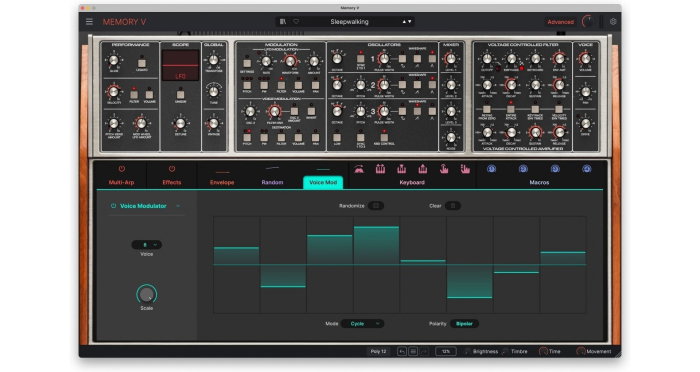
Task: Click the Brightness macro knob in status bar
Action: (467, 351)
